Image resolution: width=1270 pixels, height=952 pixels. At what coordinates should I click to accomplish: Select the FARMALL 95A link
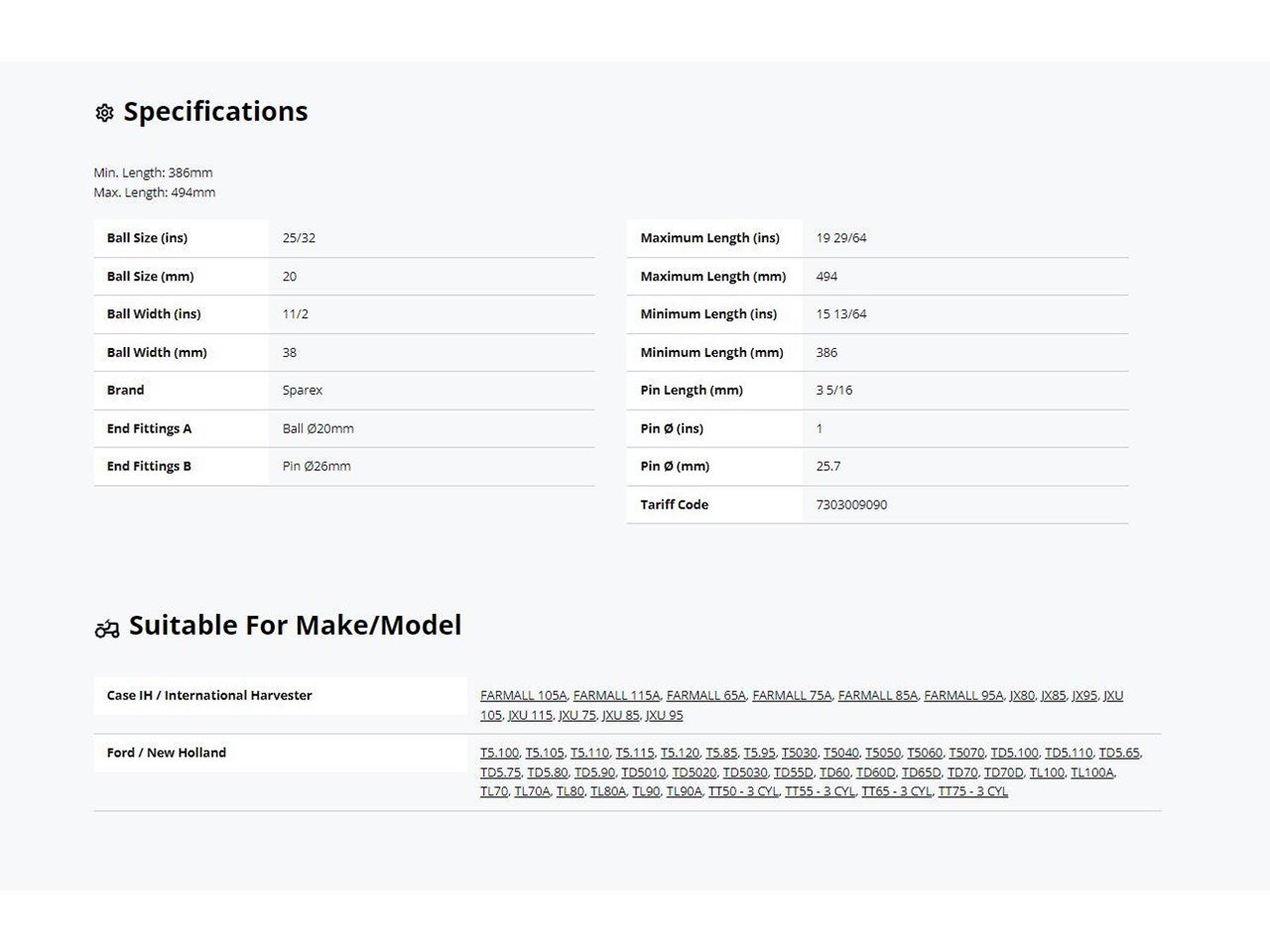click(963, 696)
